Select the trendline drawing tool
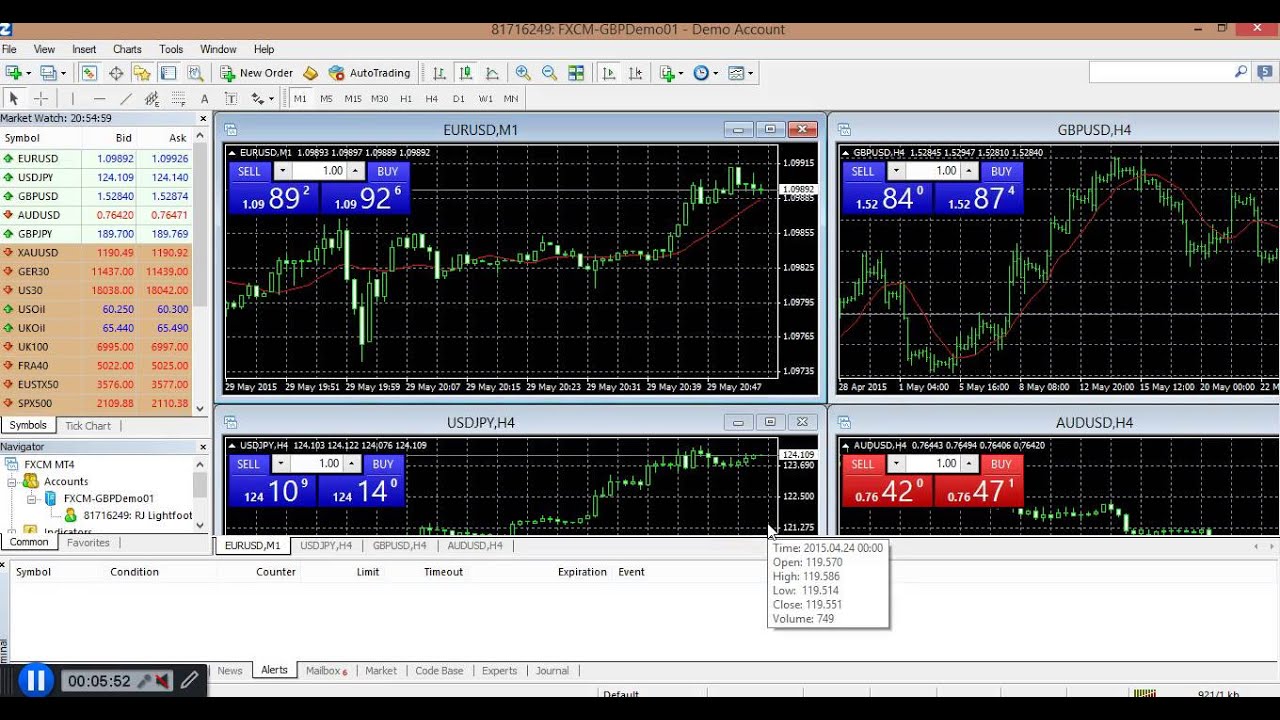The height and width of the screenshot is (720, 1280). [x=126, y=98]
